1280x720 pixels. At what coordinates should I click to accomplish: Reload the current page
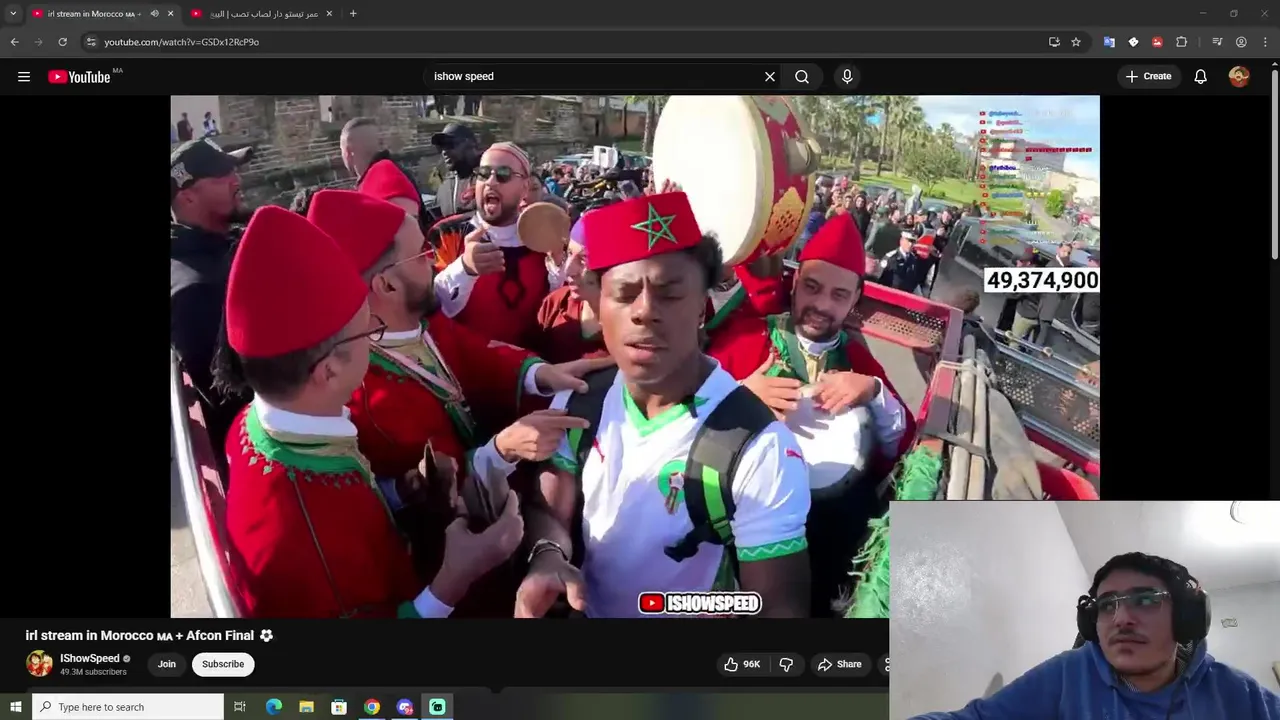coord(62,42)
